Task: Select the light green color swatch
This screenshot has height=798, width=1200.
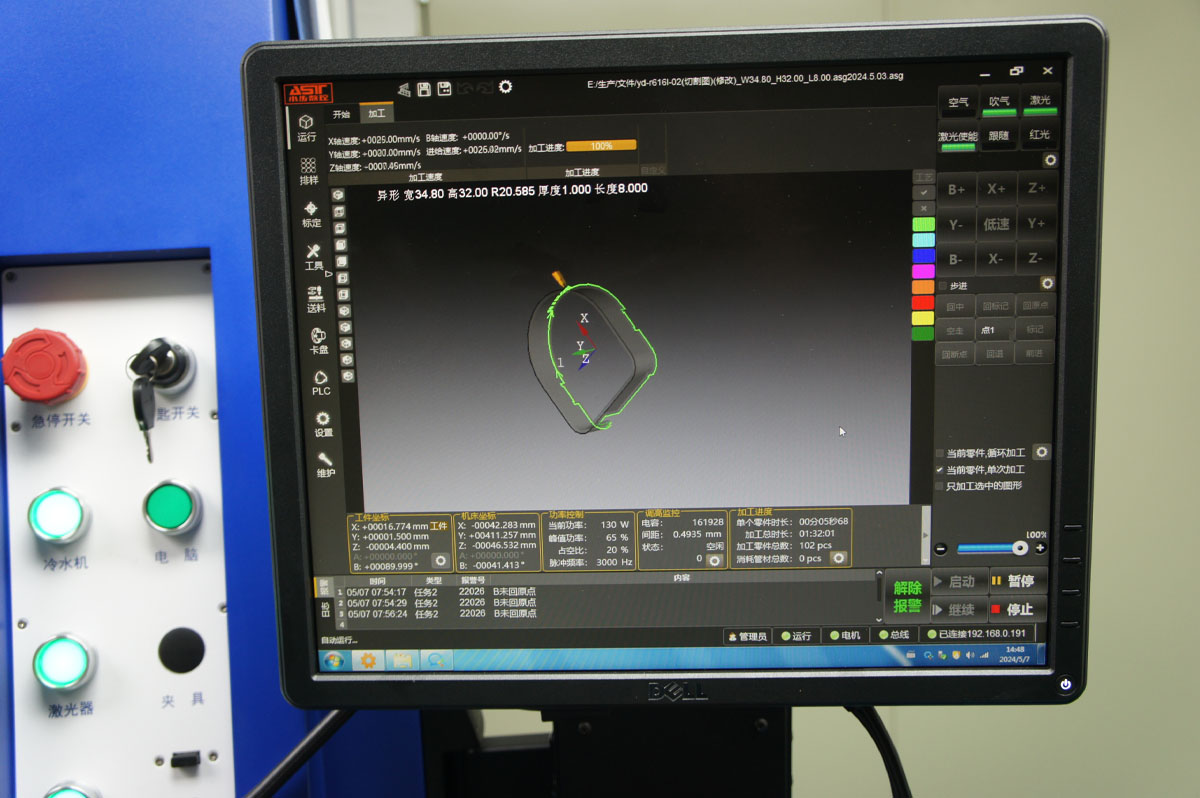Action: (924, 224)
